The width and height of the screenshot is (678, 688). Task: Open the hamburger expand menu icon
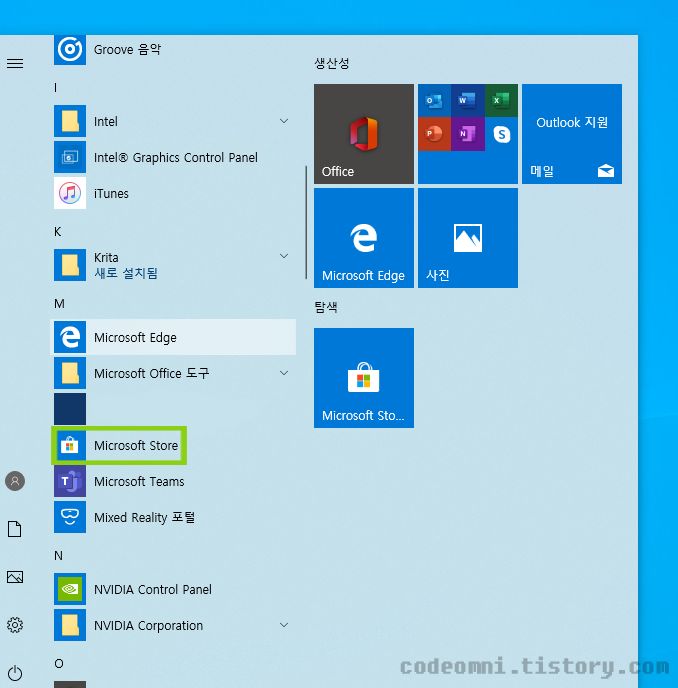(x=15, y=64)
